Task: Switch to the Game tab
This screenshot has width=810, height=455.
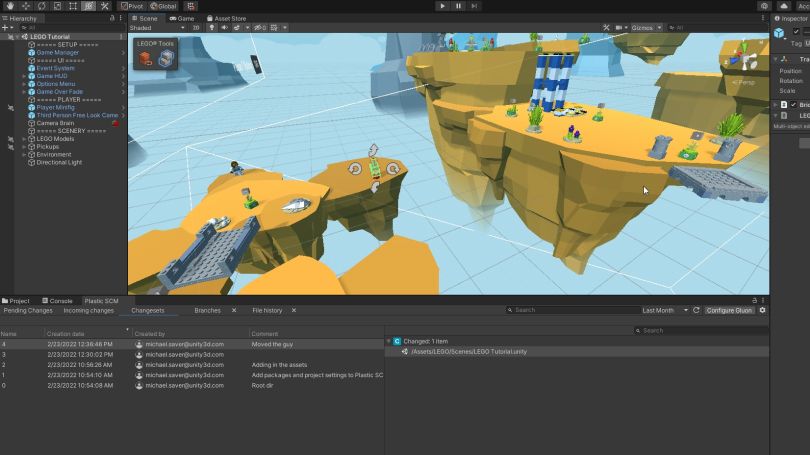Action: (x=182, y=18)
